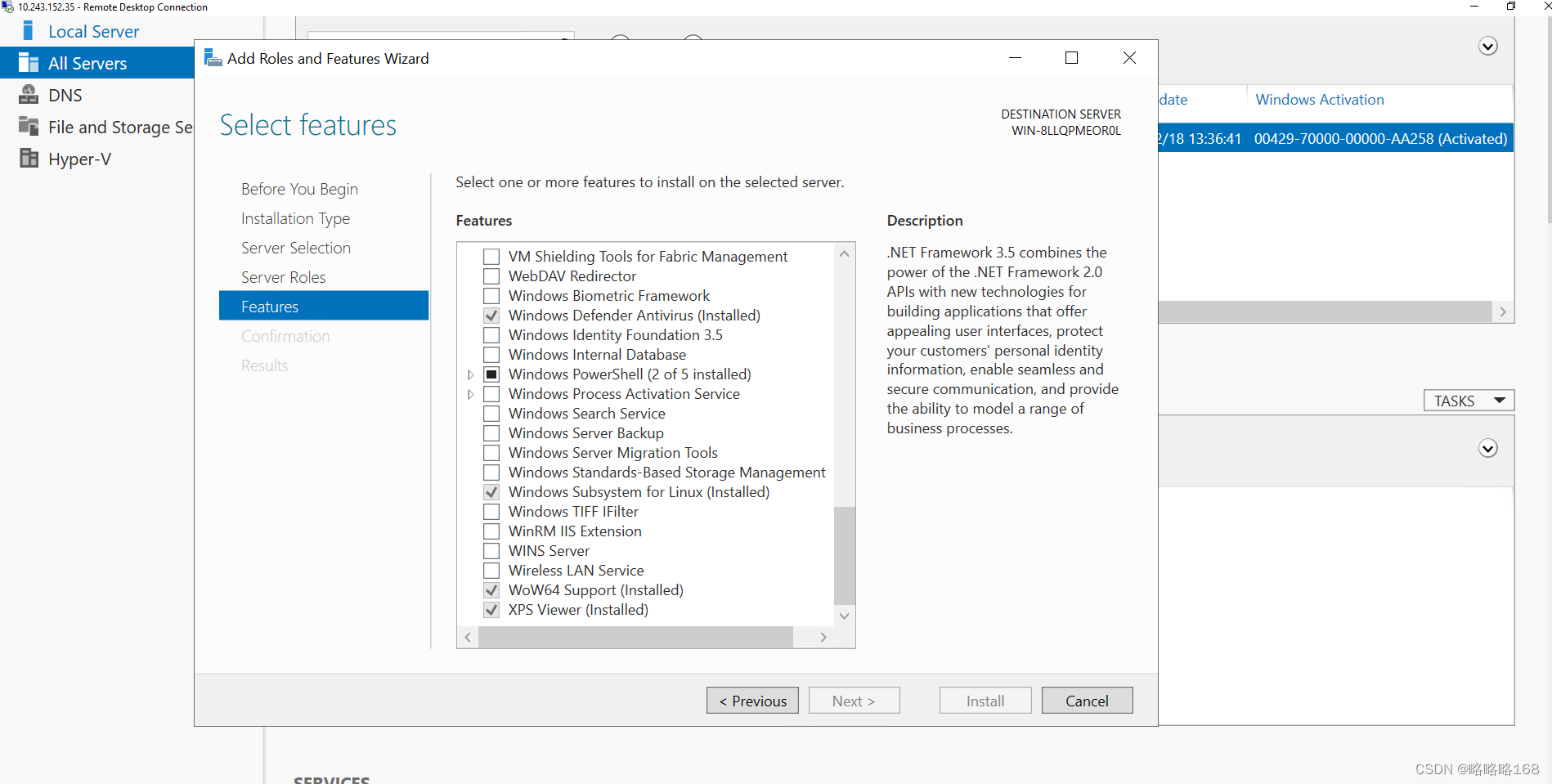Tick the WINS Server checkbox
This screenshot has height=784, width=1552.
click(491, 551)
